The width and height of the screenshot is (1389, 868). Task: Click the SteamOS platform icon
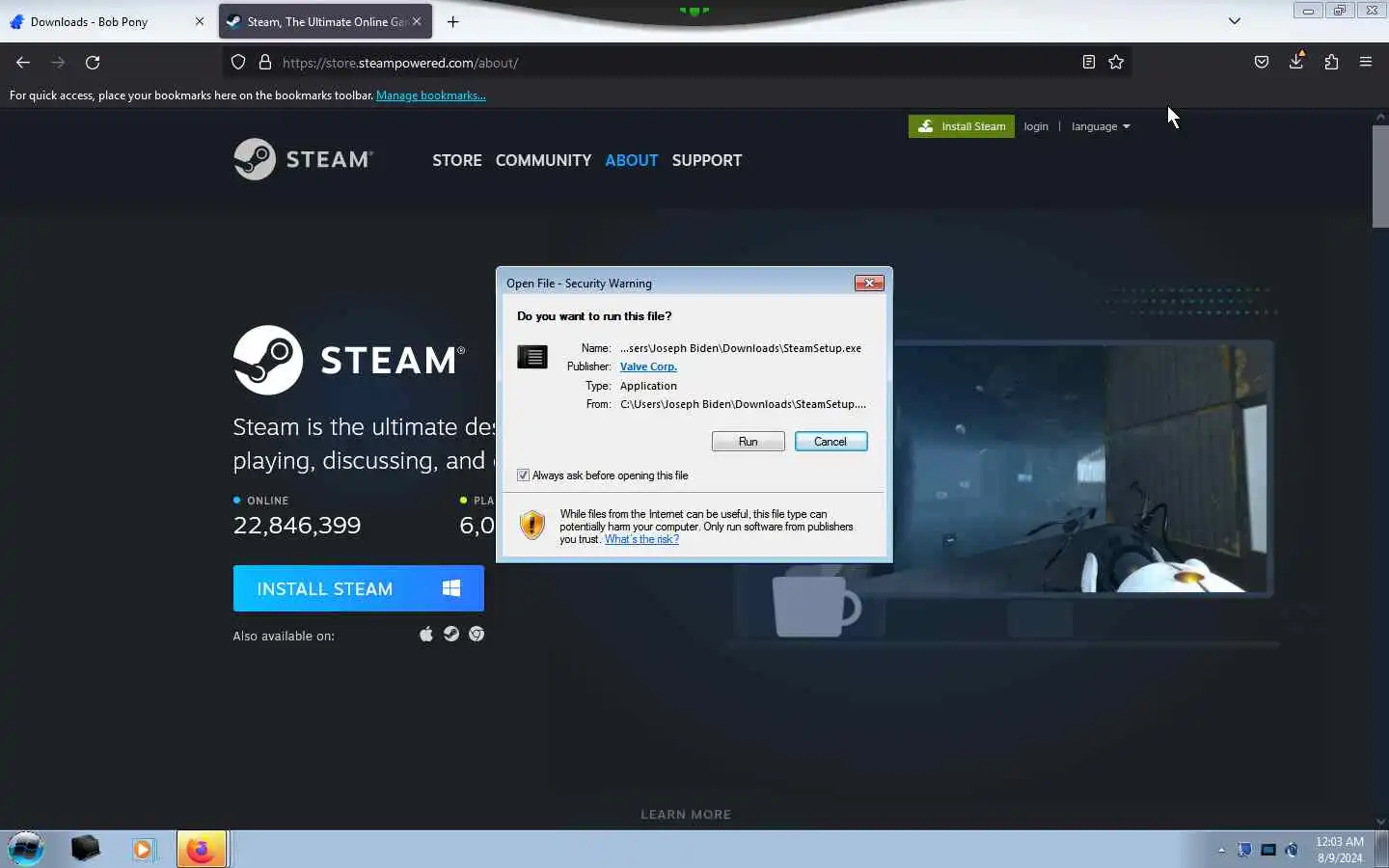click(x=451, y=634)
